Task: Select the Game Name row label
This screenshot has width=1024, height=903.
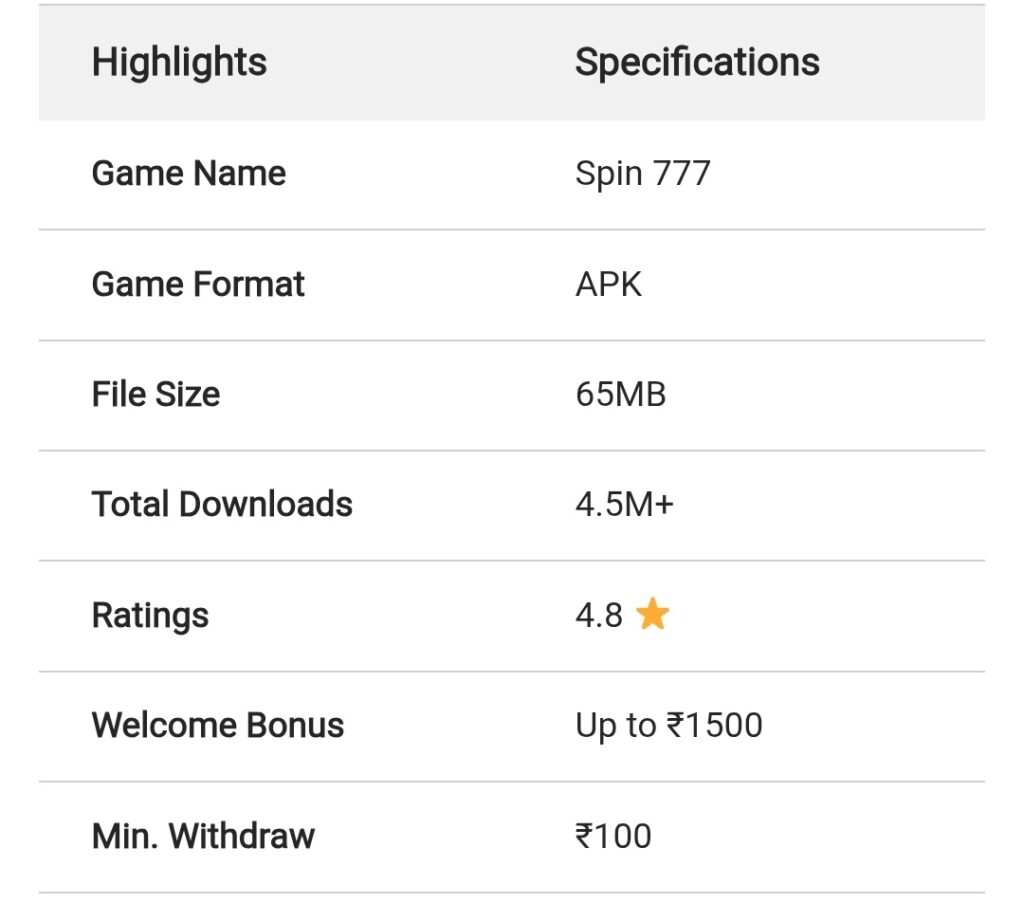Action: [x=189, y=174]
